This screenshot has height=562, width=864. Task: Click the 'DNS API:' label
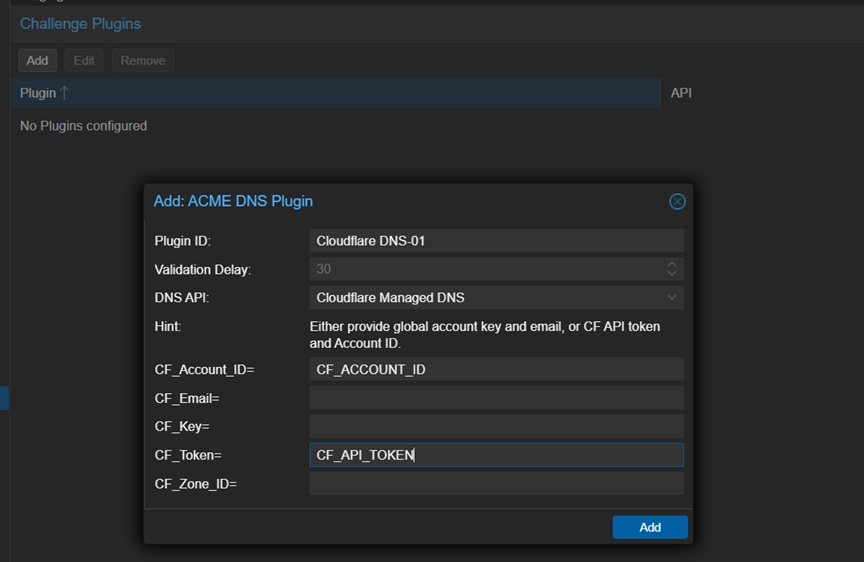pyautogui.click(x=182, y=298)
